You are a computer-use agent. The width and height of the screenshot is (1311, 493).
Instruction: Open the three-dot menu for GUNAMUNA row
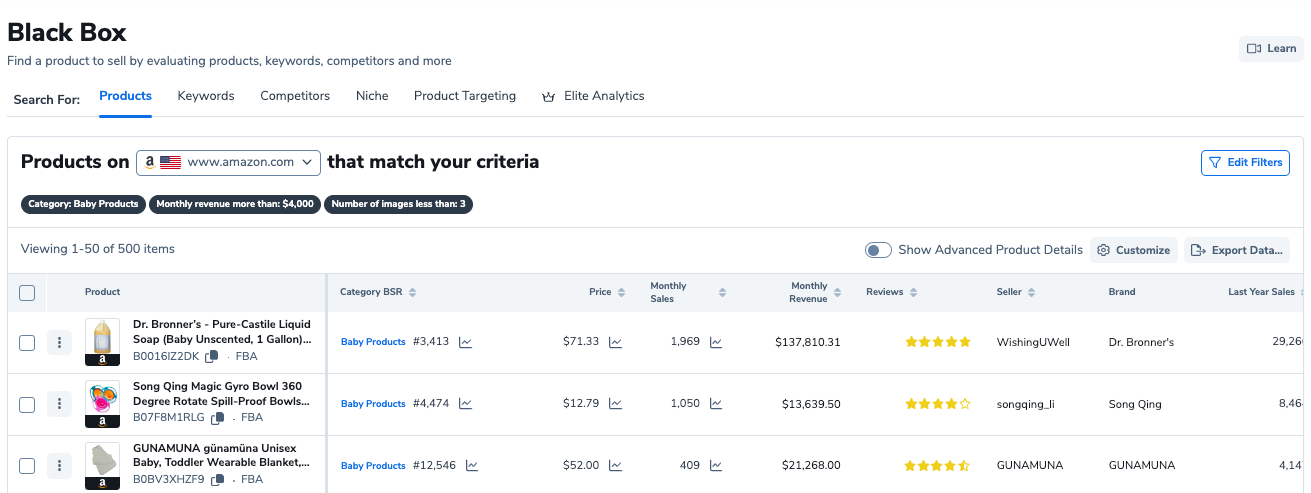tap(60, 466)
